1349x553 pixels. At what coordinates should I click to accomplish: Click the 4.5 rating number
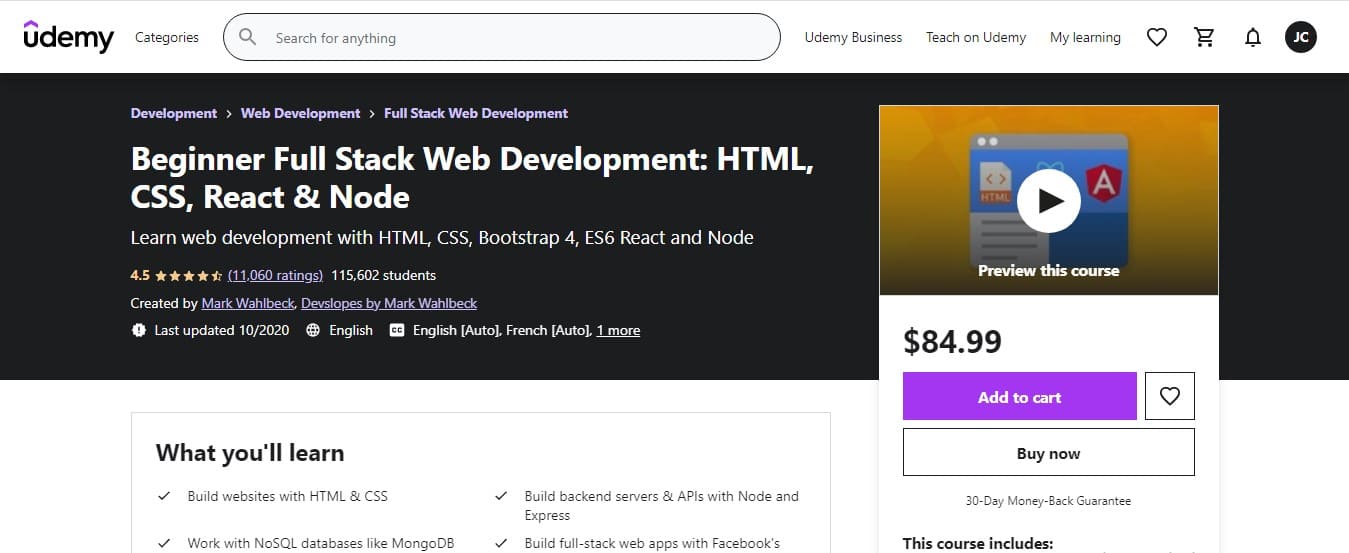click(140, 275)
